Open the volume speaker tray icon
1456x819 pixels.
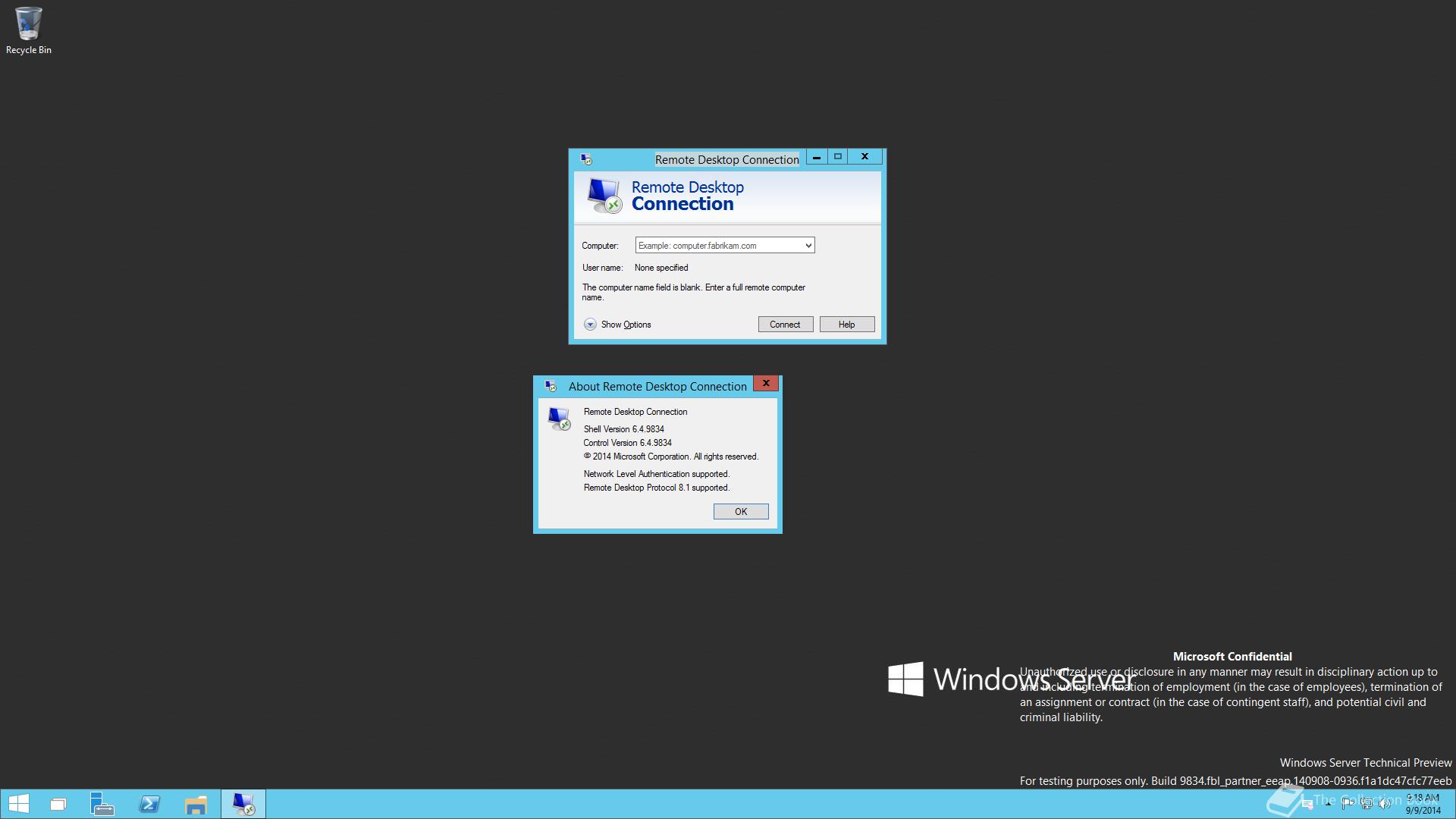pyautogui.click(x=1385, y=804)
